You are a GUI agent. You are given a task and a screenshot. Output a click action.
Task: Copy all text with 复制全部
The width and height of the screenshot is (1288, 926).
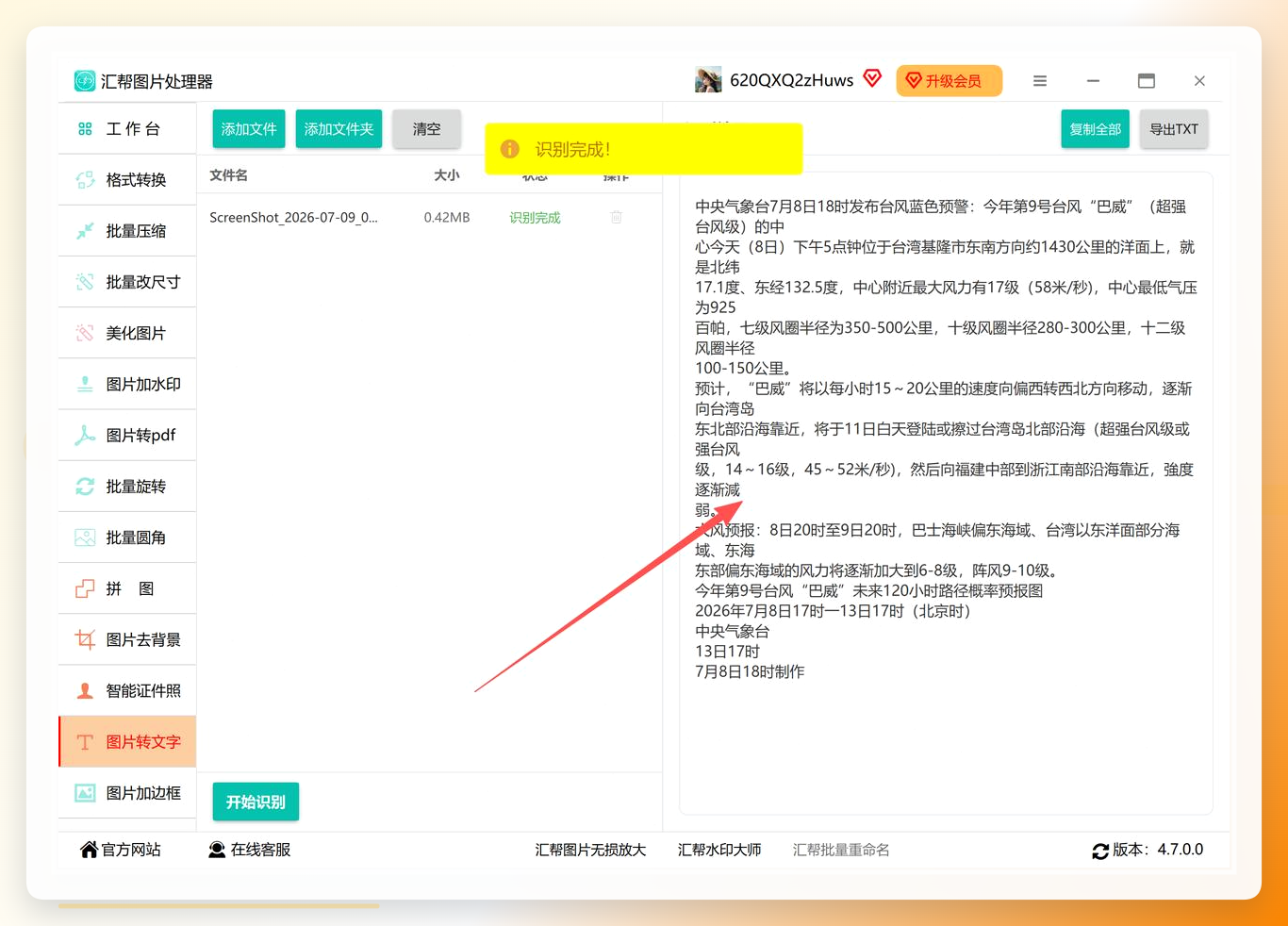[x=1095, y=129]
